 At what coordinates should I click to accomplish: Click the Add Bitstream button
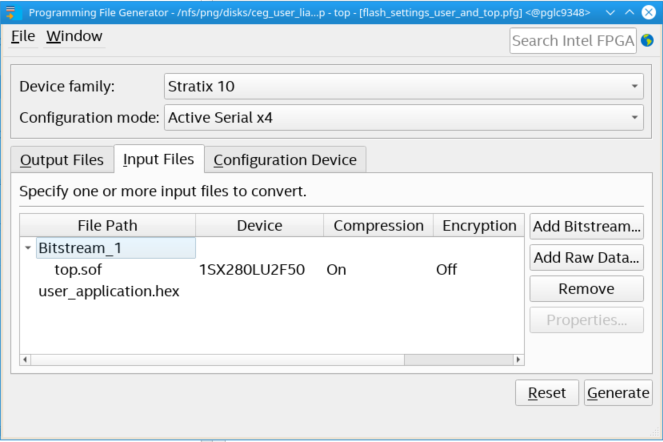587,226
